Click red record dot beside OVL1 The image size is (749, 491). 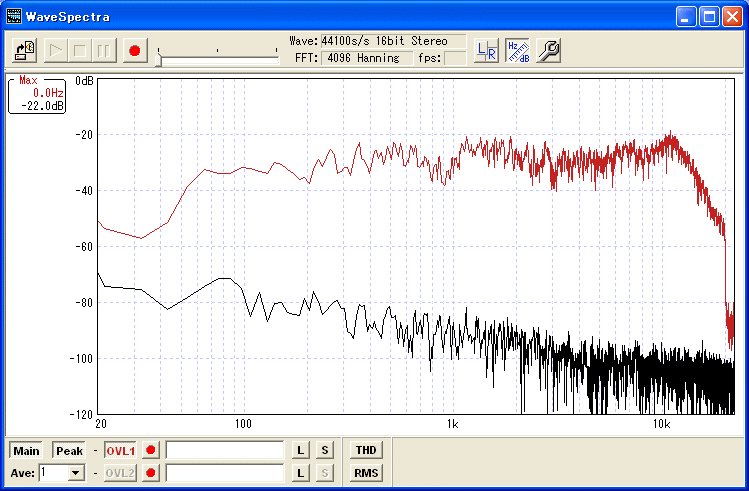[x=151, y=451]
